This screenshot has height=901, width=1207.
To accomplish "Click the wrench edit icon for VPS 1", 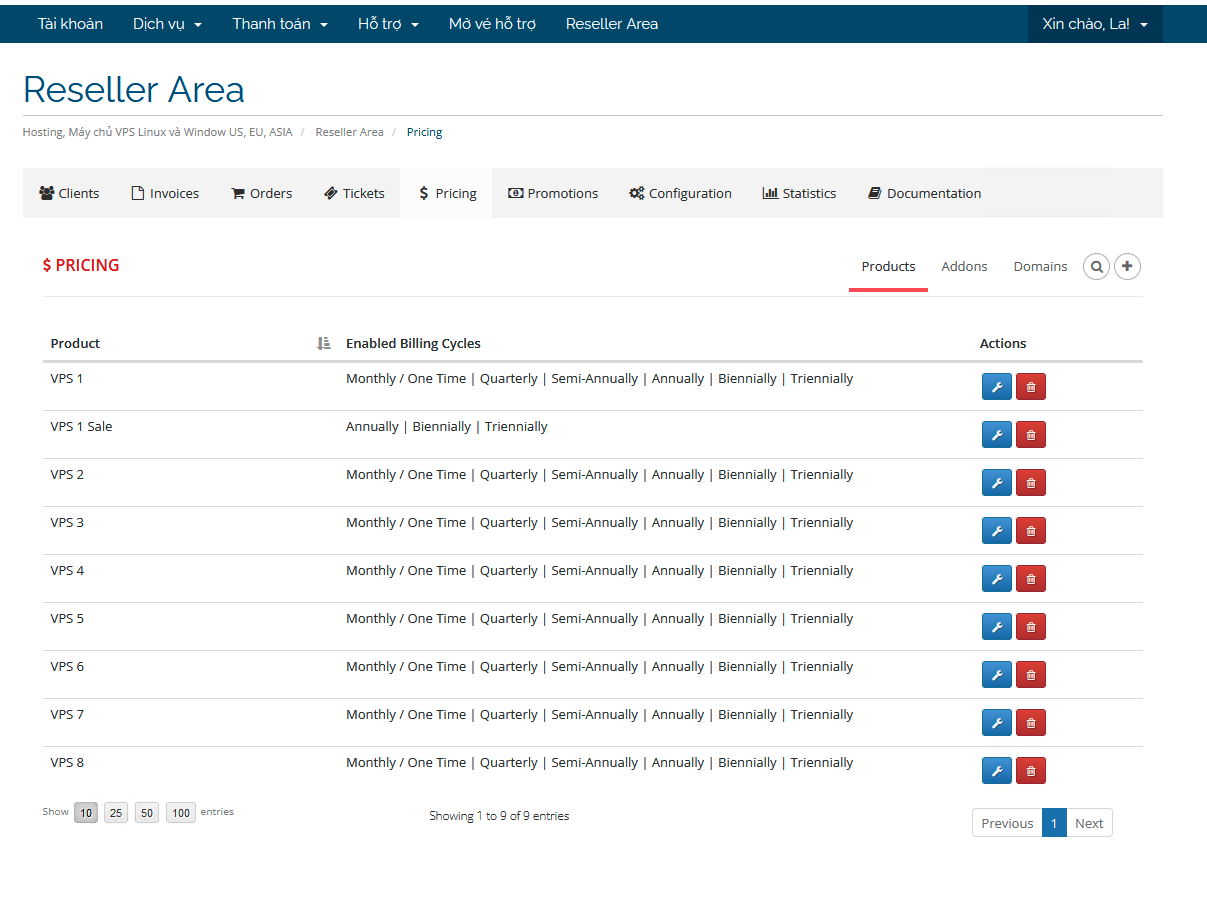I will (996, 387).
